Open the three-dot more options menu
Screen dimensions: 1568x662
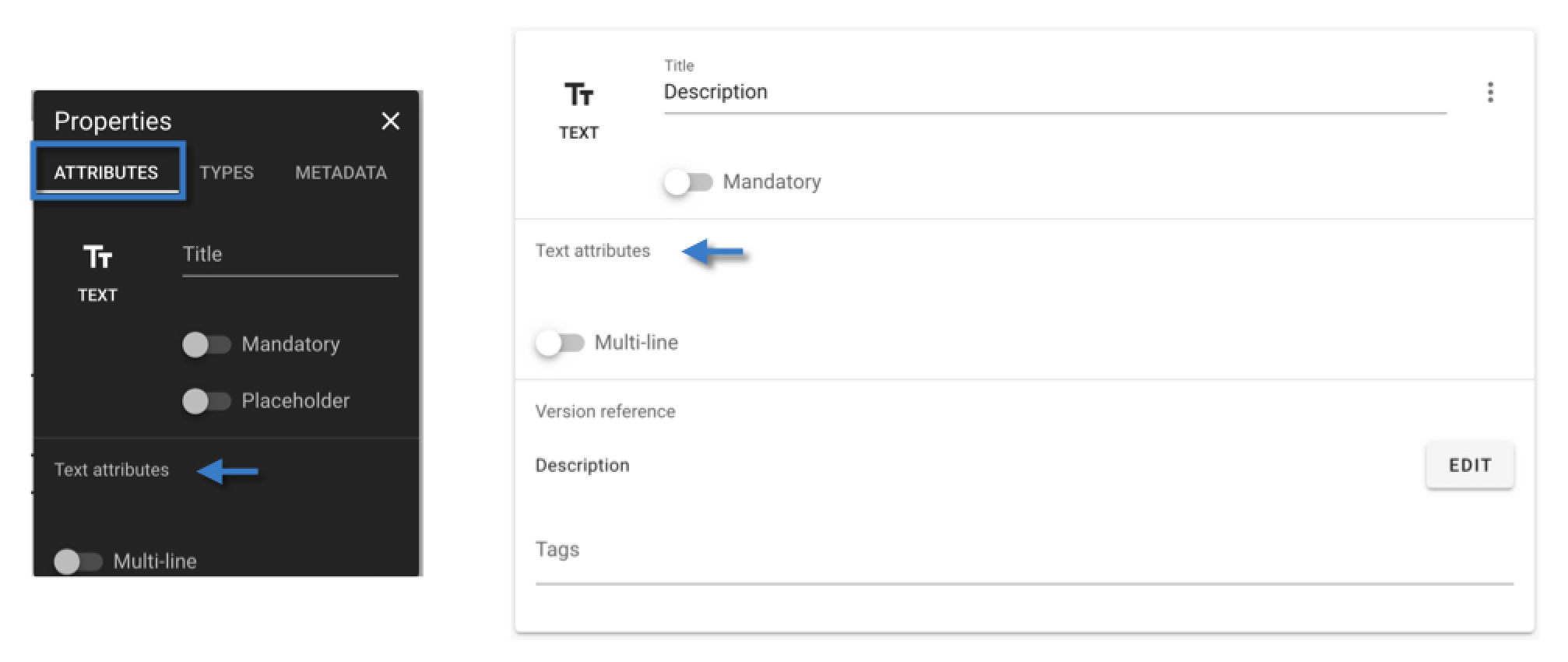[1490, 92]
